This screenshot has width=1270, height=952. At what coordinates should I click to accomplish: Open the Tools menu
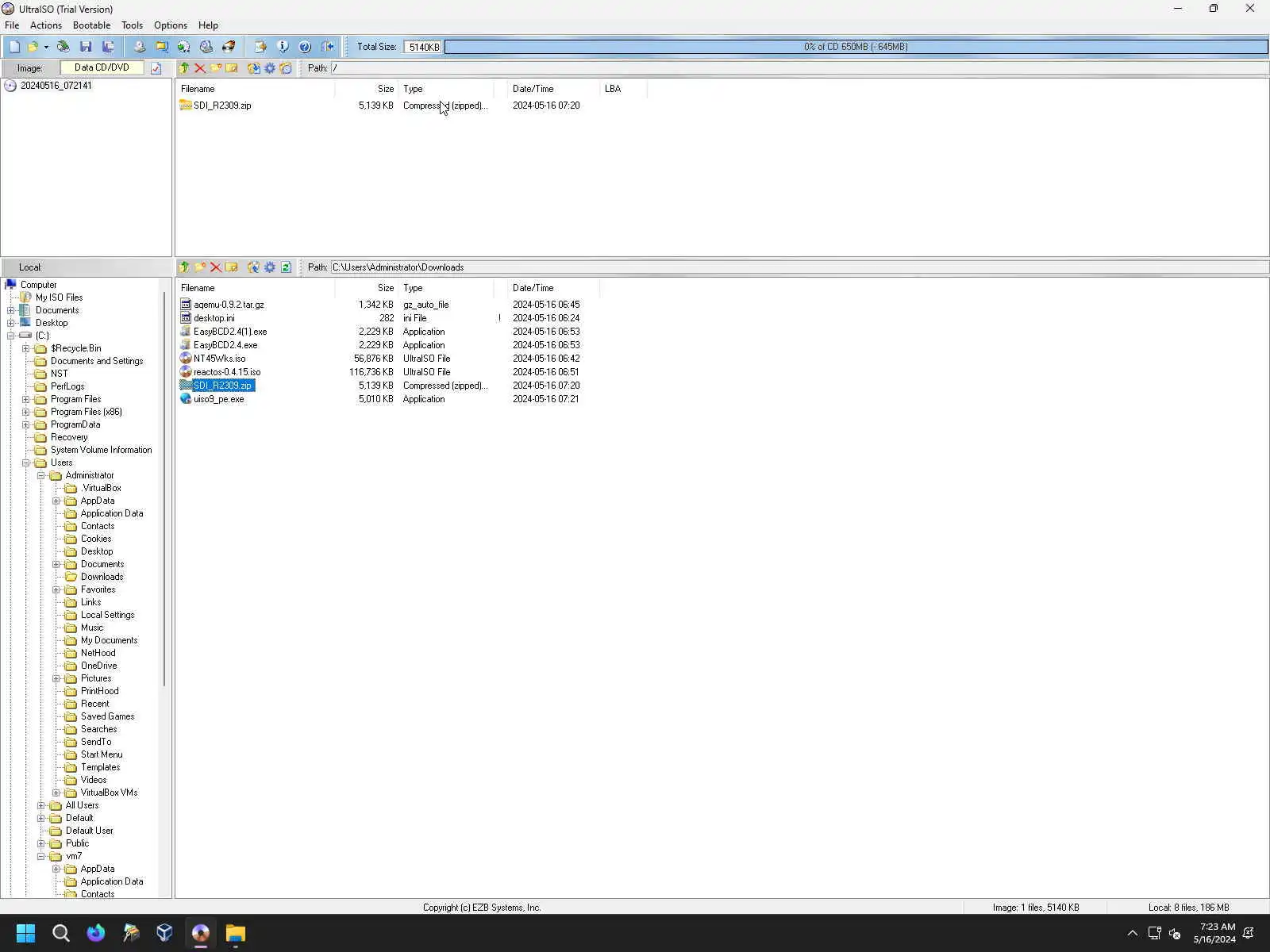[x=132, y=25]
